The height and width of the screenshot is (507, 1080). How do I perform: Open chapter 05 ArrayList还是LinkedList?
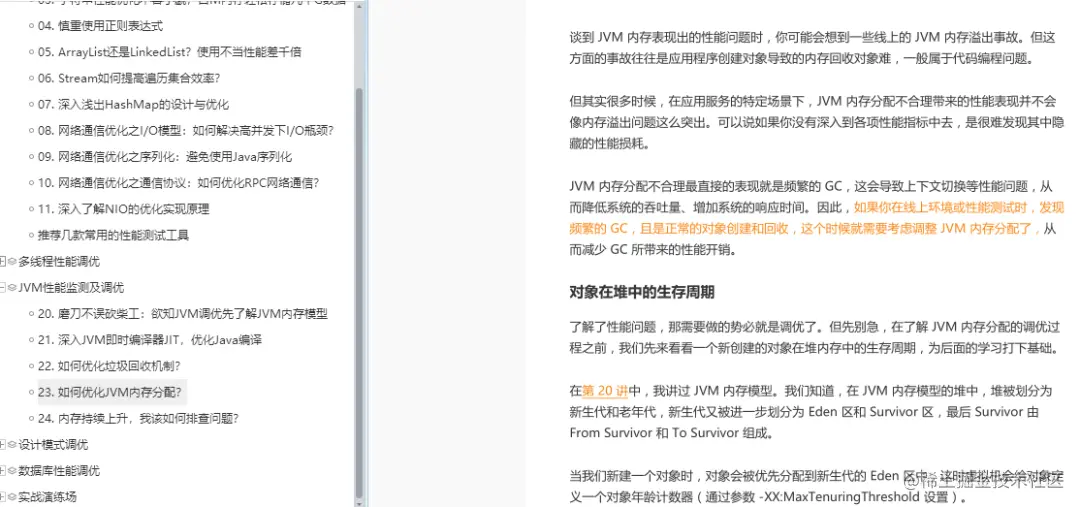169,52
